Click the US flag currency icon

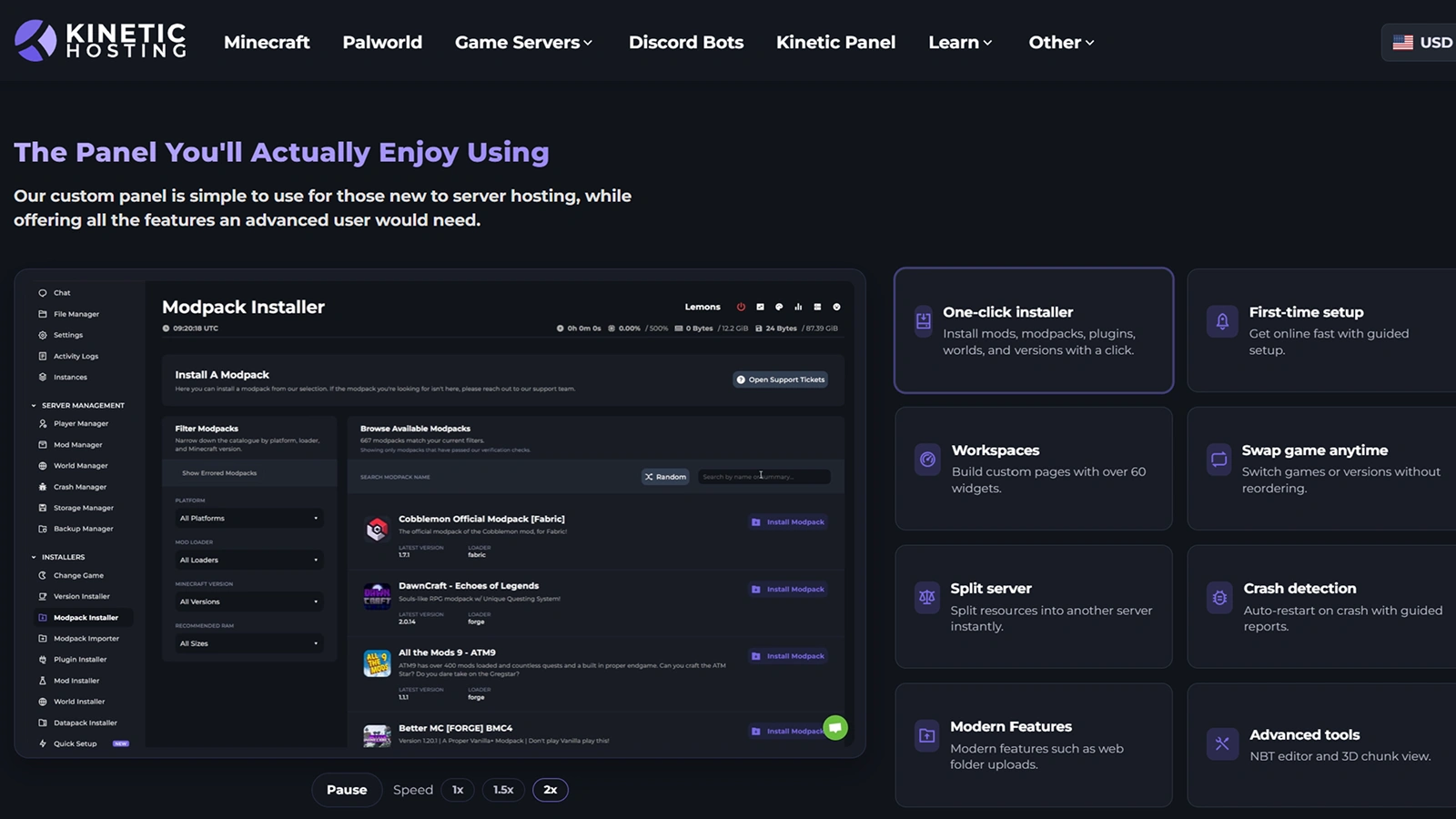(1403, 42)
